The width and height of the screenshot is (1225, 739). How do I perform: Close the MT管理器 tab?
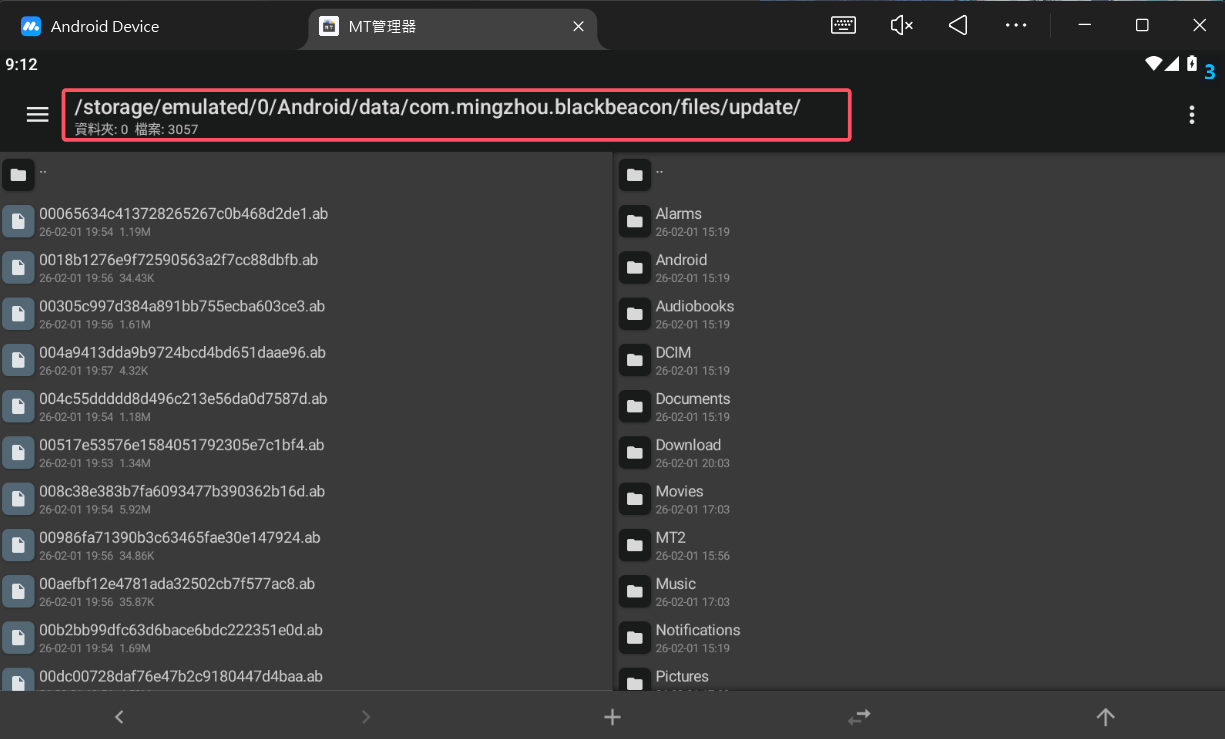[578, 27]
